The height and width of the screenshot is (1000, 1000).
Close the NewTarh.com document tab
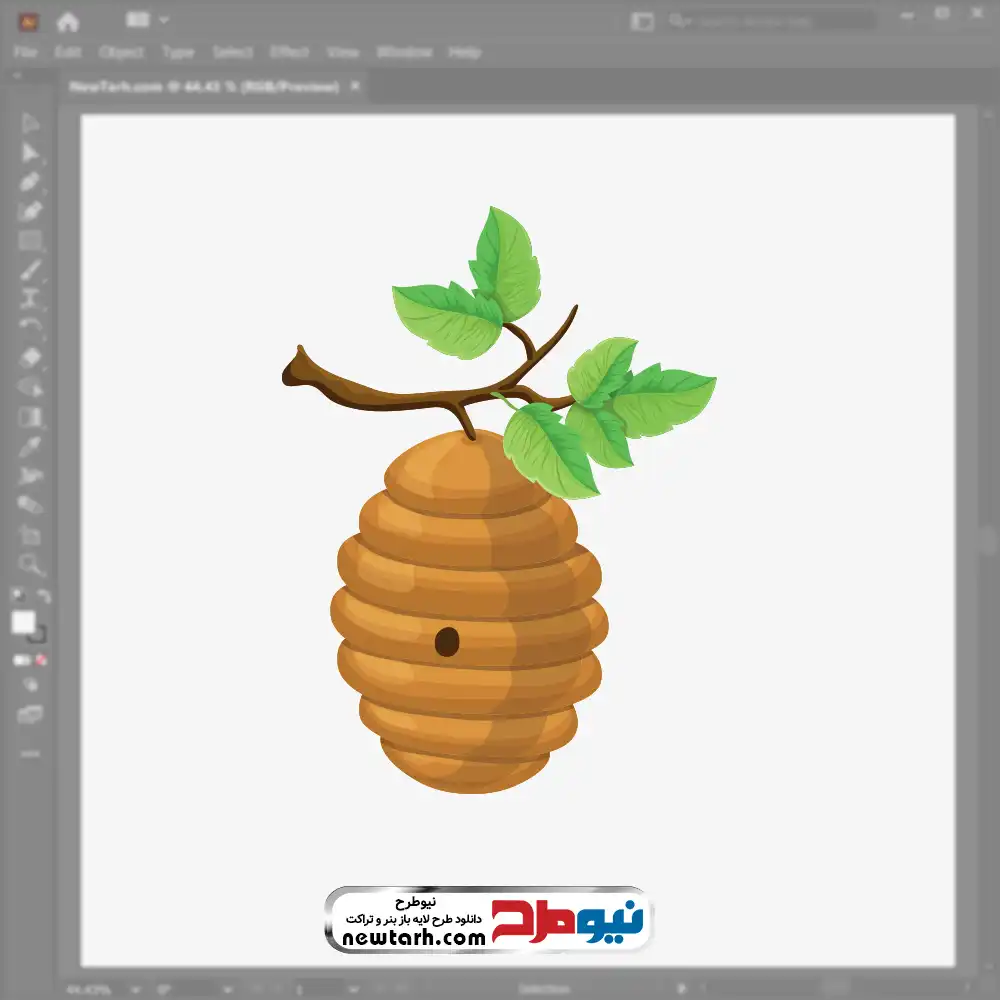point(355,87)
